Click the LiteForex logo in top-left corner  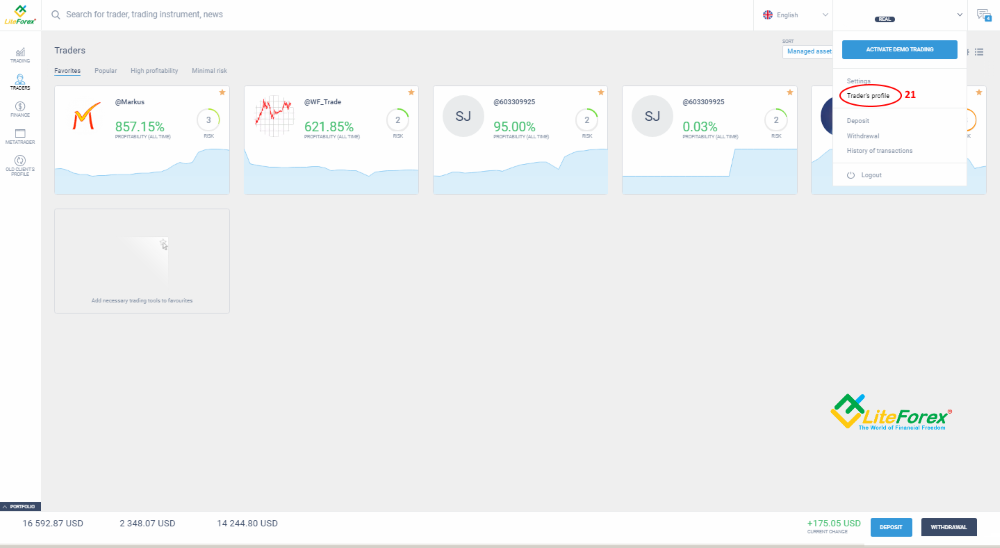[x=20, y=15]
